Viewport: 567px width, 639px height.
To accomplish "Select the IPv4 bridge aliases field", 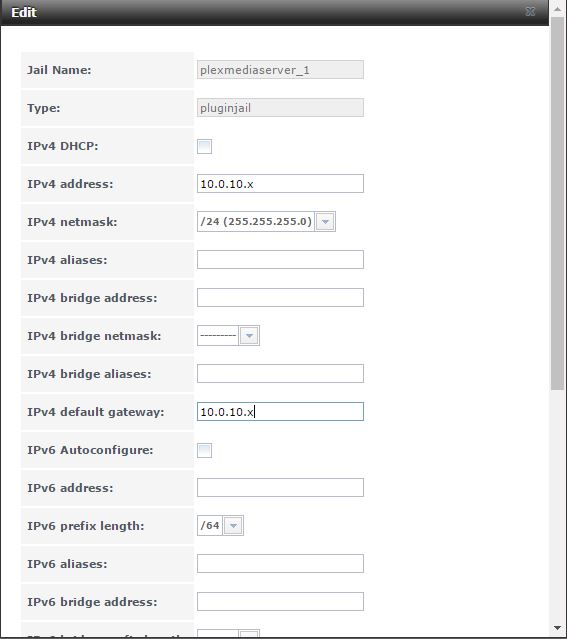I will [280, 374].
